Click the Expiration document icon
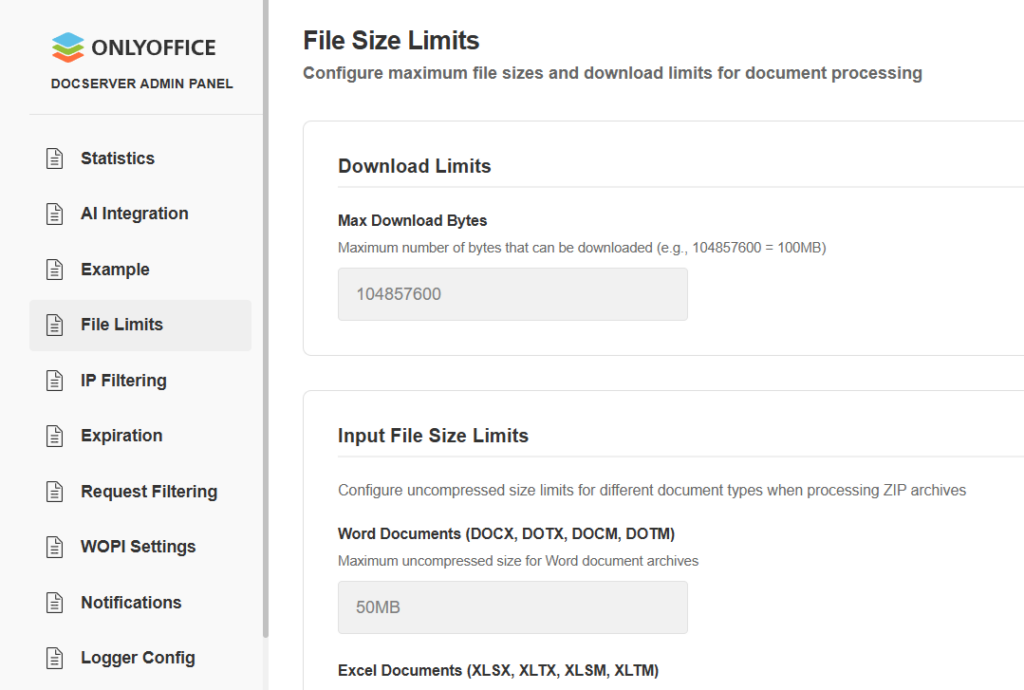The image size is (1024, 690). (55, 436)
